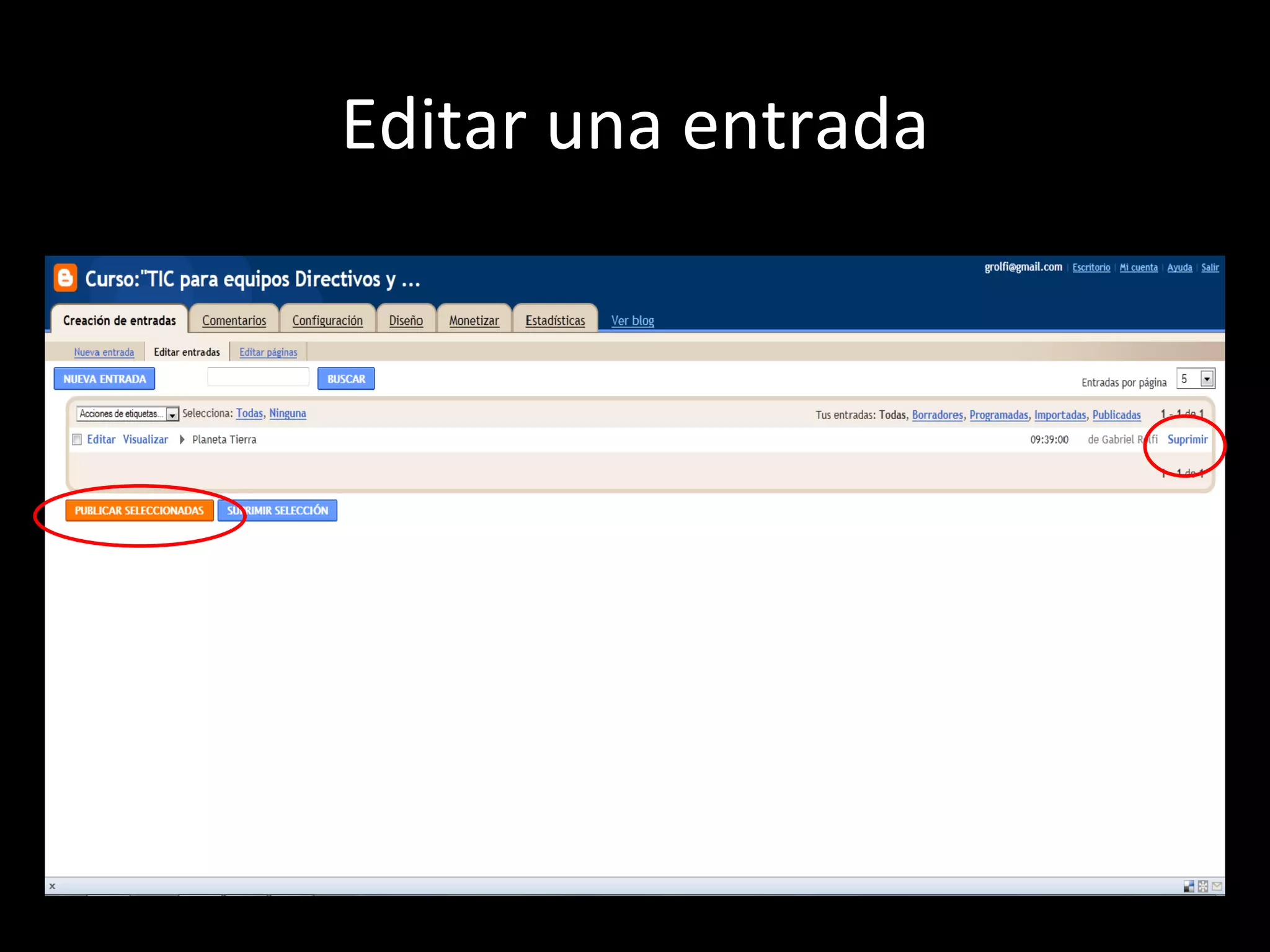Open the Editar páginas sub-tab
This screenshot has height=952, width=1270.
(x=269, y=352)
